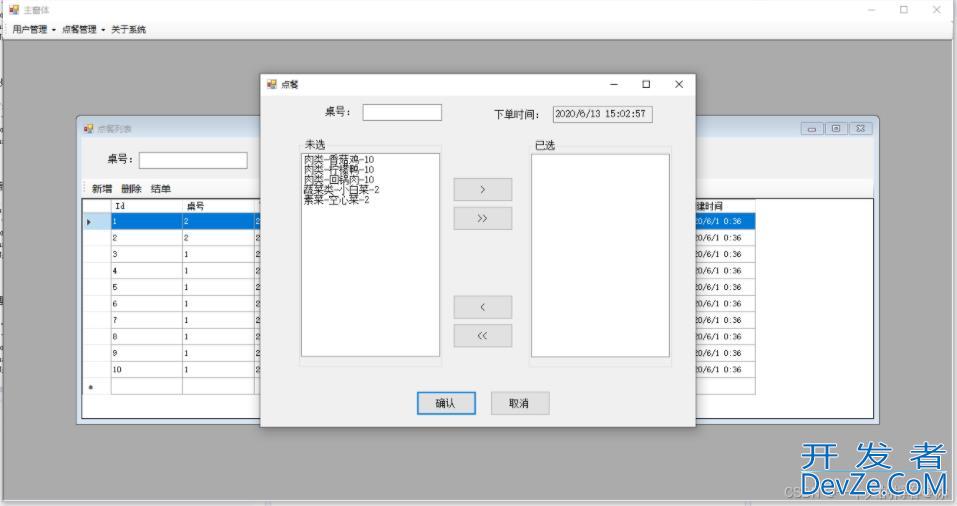Image resolution: width=957 pixels, height=506 pixels.
Task: Maximize the main 主窗体 window
Action: pos(904,10)
